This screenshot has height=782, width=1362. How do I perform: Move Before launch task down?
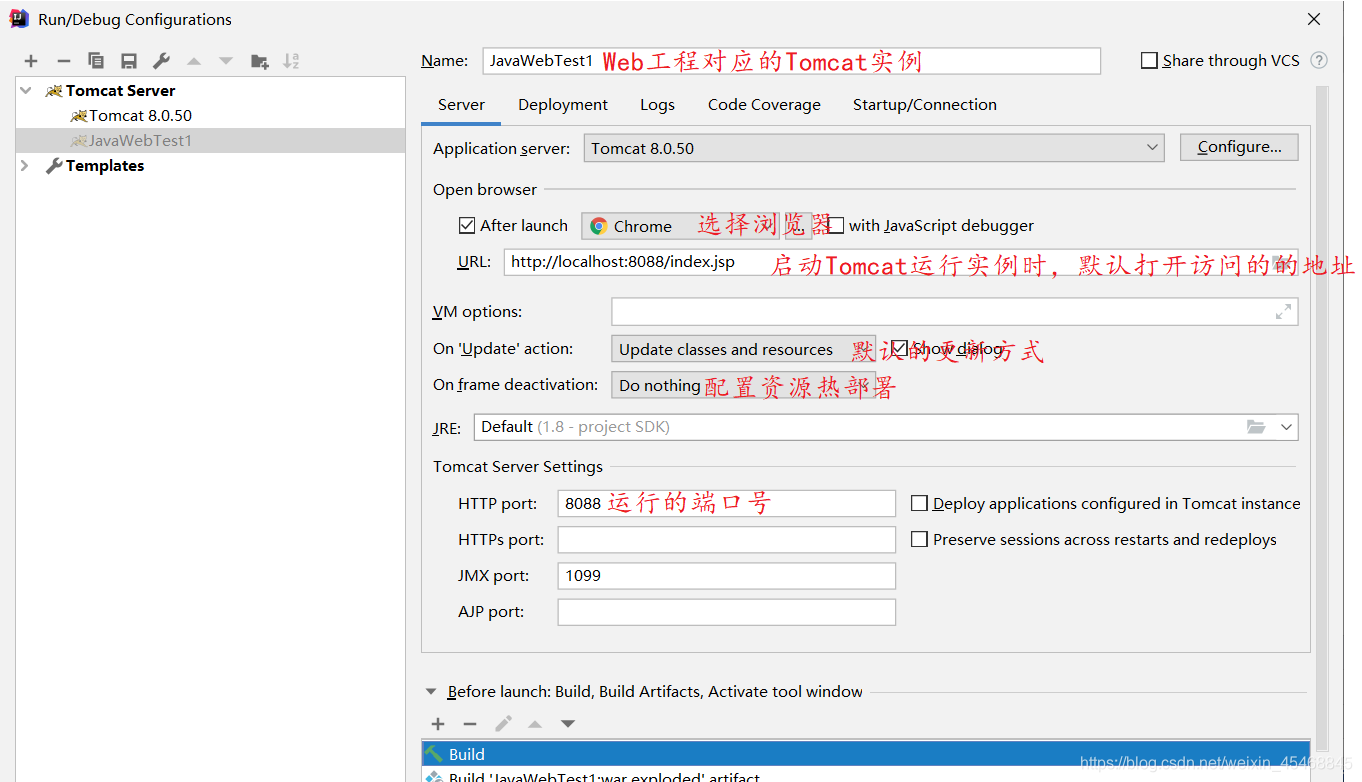(568, 724)
